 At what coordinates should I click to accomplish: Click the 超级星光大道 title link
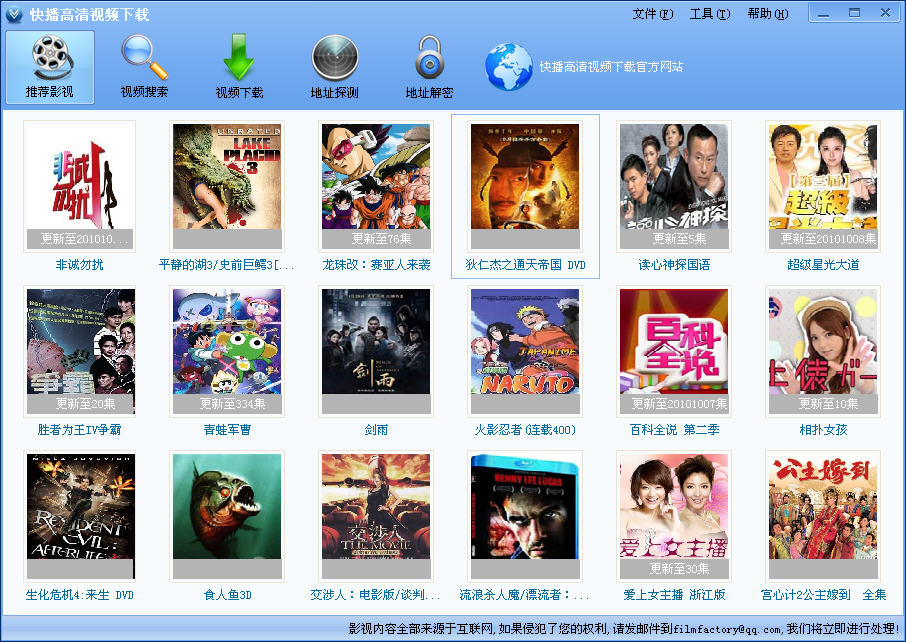point(823,265)
